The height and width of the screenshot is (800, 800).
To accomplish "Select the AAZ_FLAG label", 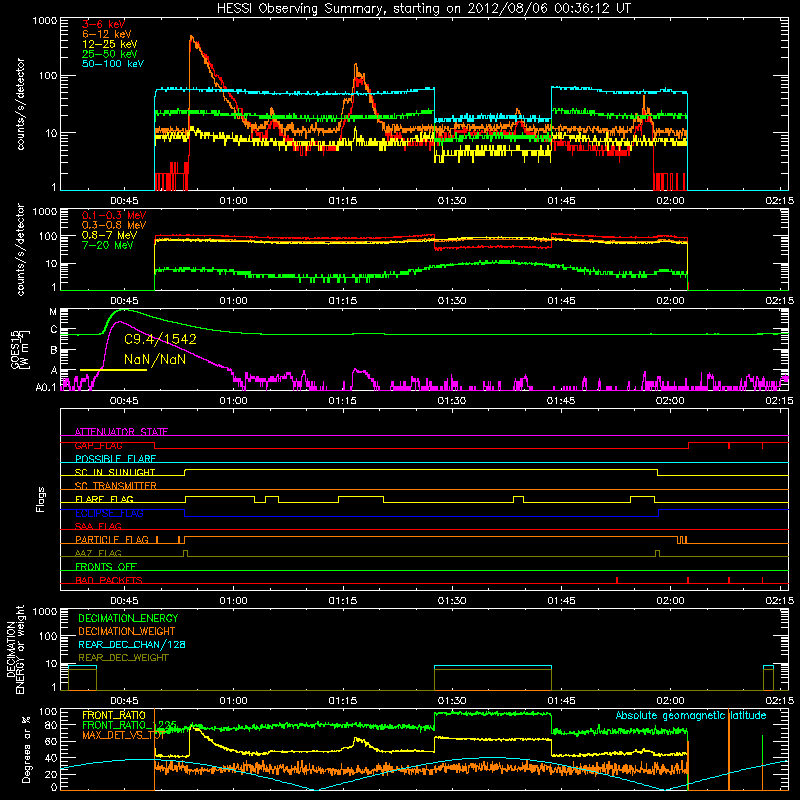I will (98, 553).
